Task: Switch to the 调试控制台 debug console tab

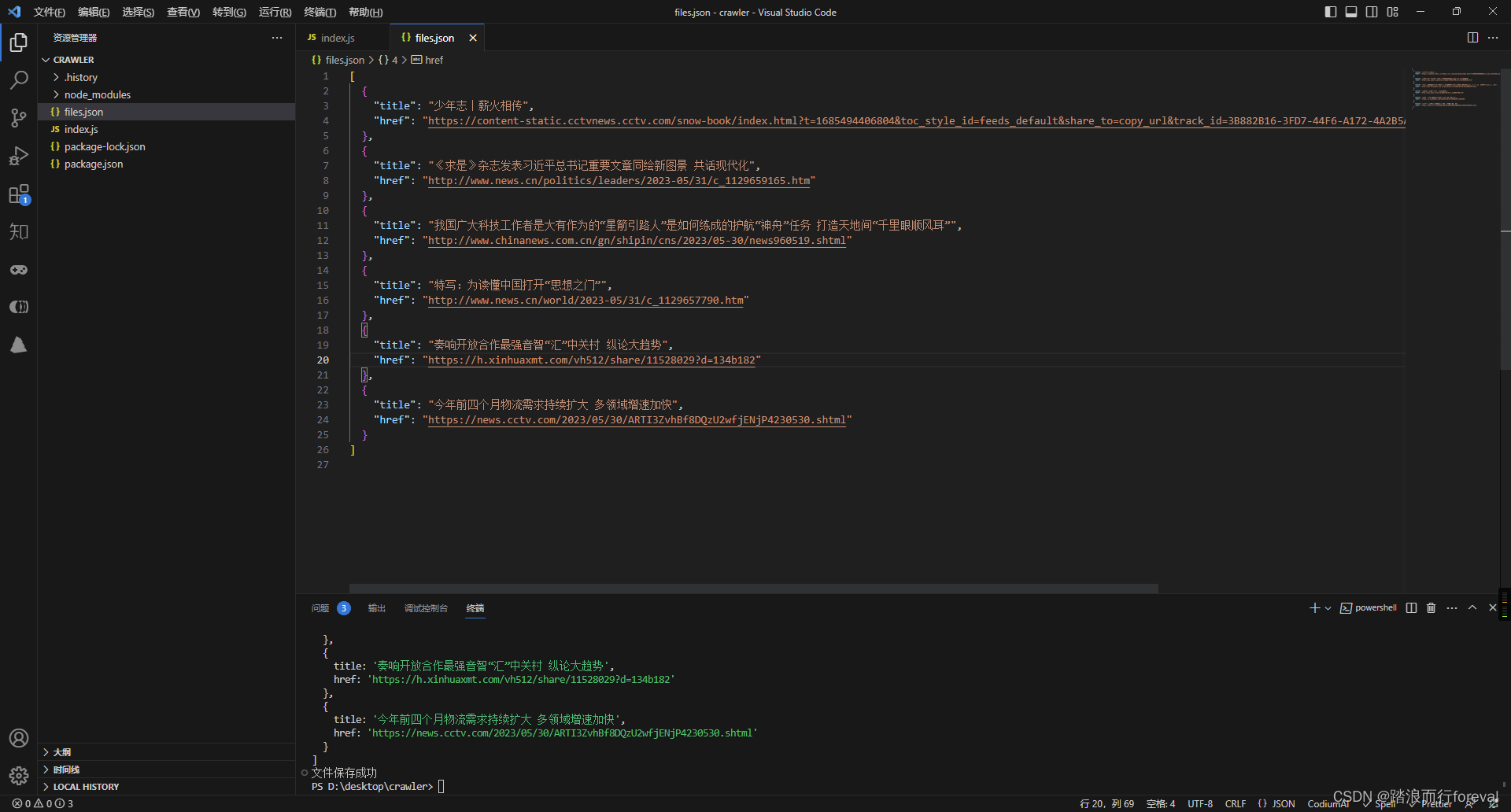Action: [426, 608]
